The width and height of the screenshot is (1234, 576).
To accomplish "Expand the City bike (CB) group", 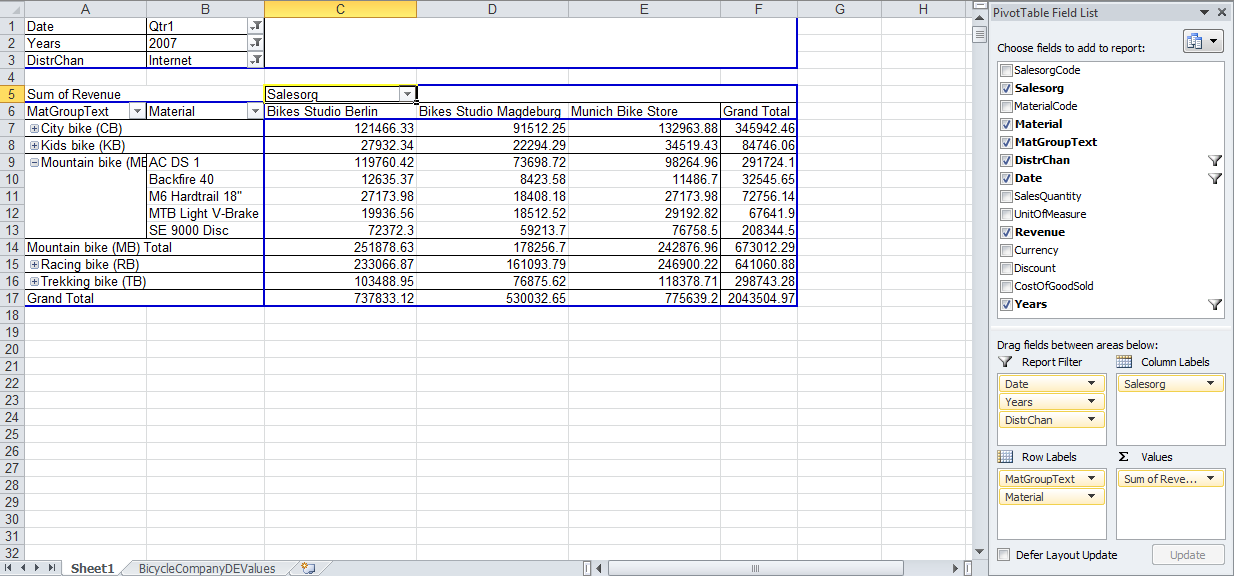I will pos(34,128).
